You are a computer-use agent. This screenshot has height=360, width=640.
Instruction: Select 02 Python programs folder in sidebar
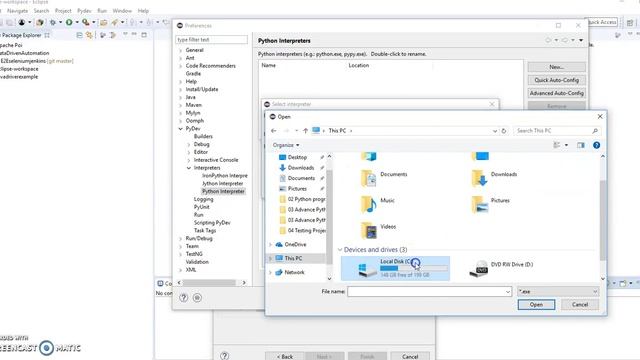[x=302, y=199]
